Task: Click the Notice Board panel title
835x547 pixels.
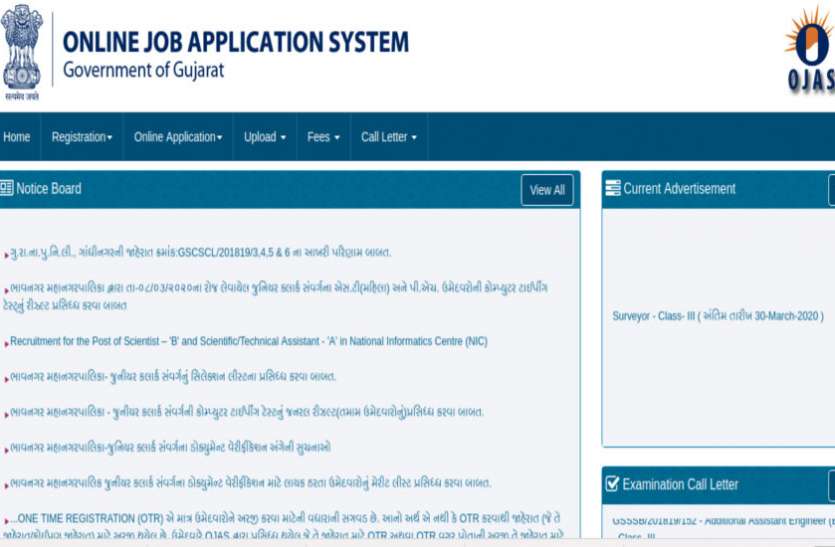Action: pos(48,189)
